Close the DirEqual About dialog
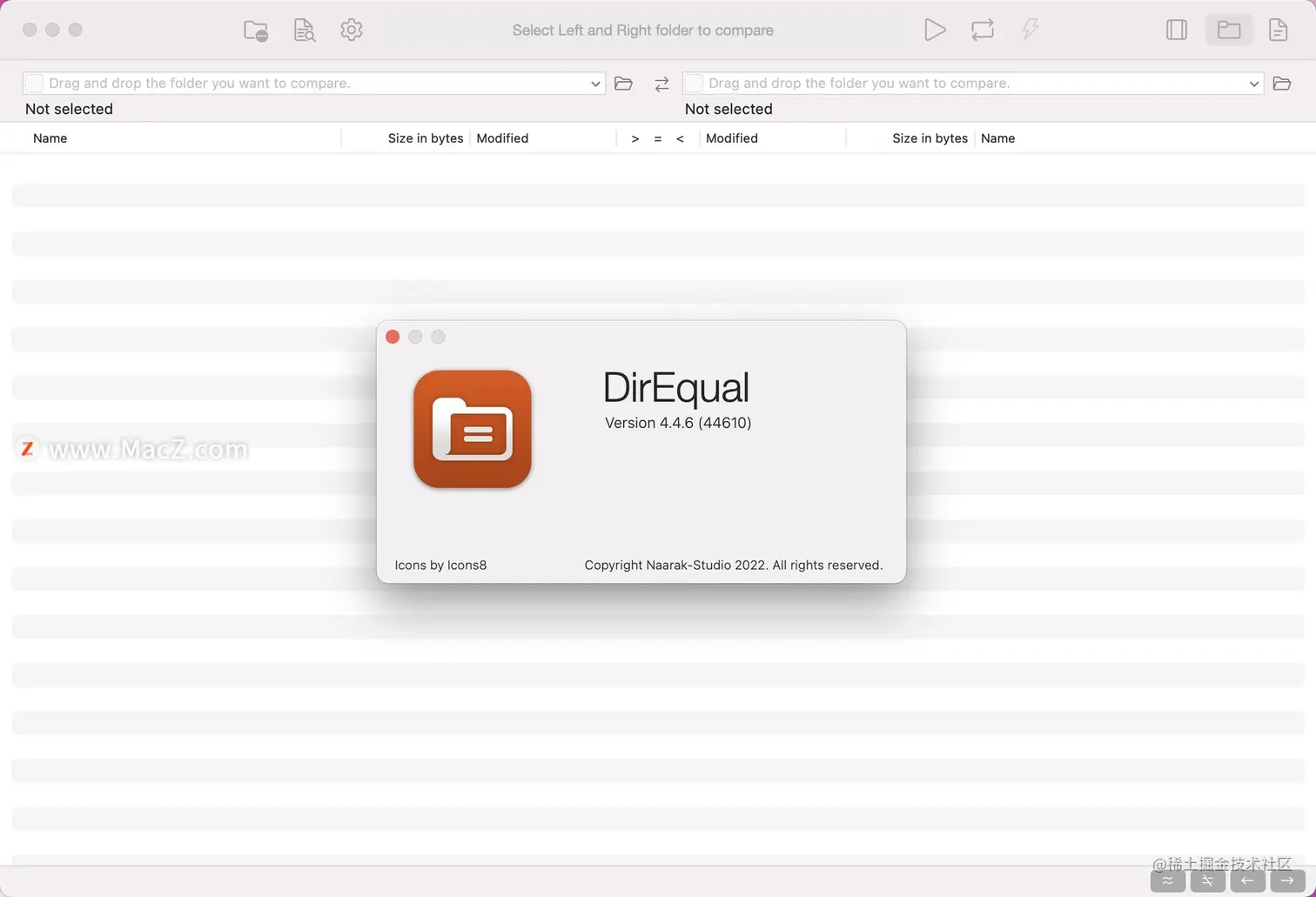This screenshot has width=1316, height=897. [393, 337]
